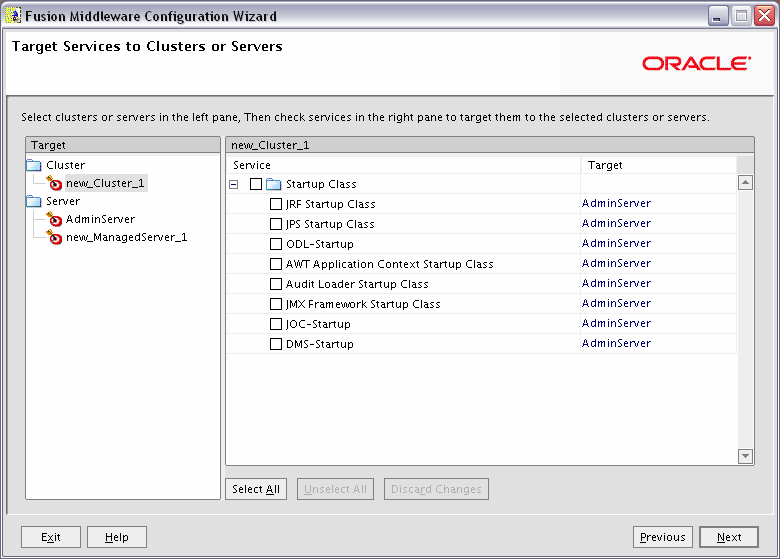This screenshot has height=559, width=780.
Task: Click the service list scroll down arrow
Action: click(745, 456)
